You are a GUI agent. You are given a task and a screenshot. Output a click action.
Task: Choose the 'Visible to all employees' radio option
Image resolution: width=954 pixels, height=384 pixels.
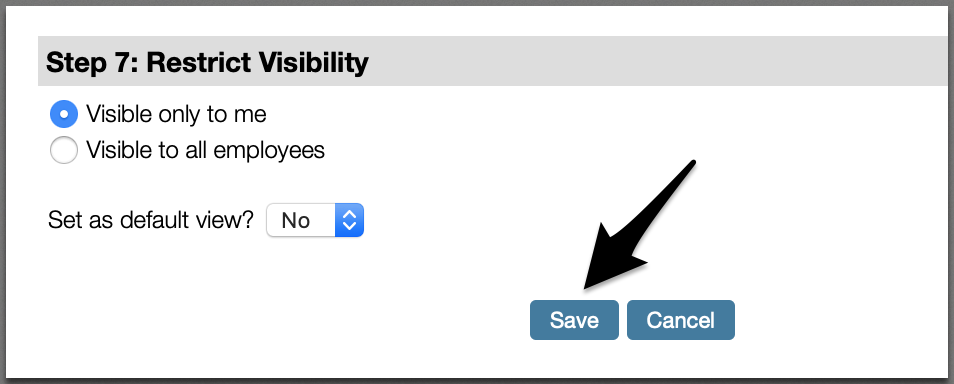tap(64, 150)
